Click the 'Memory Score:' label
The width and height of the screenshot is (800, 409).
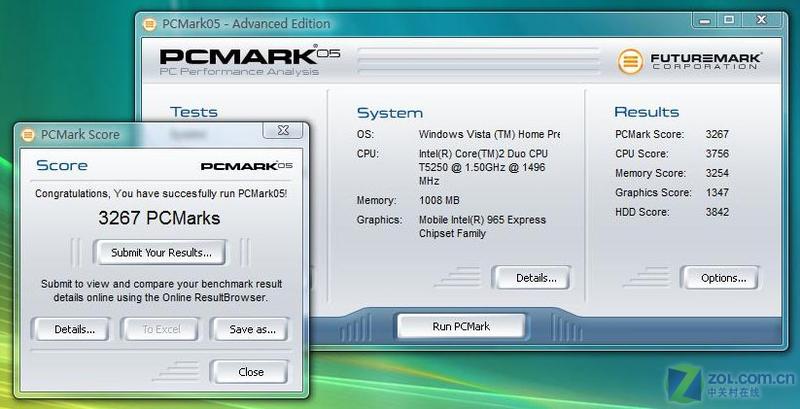coord(651,173)
